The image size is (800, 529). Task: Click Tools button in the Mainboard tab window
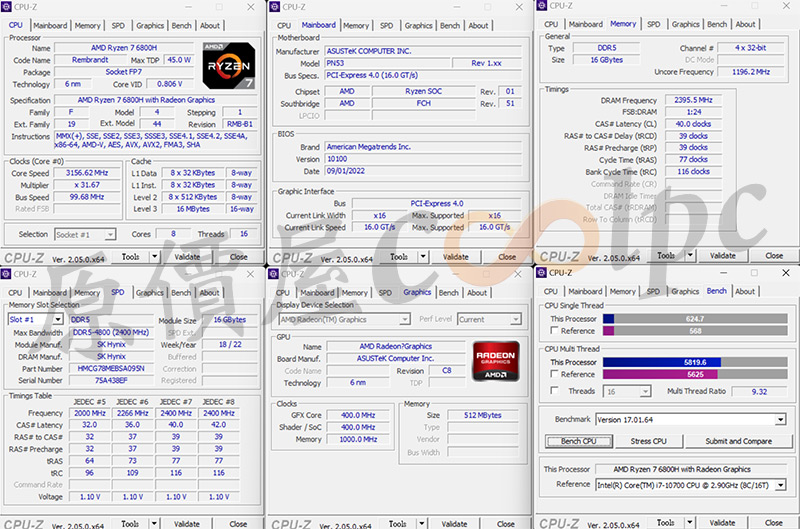398,257
